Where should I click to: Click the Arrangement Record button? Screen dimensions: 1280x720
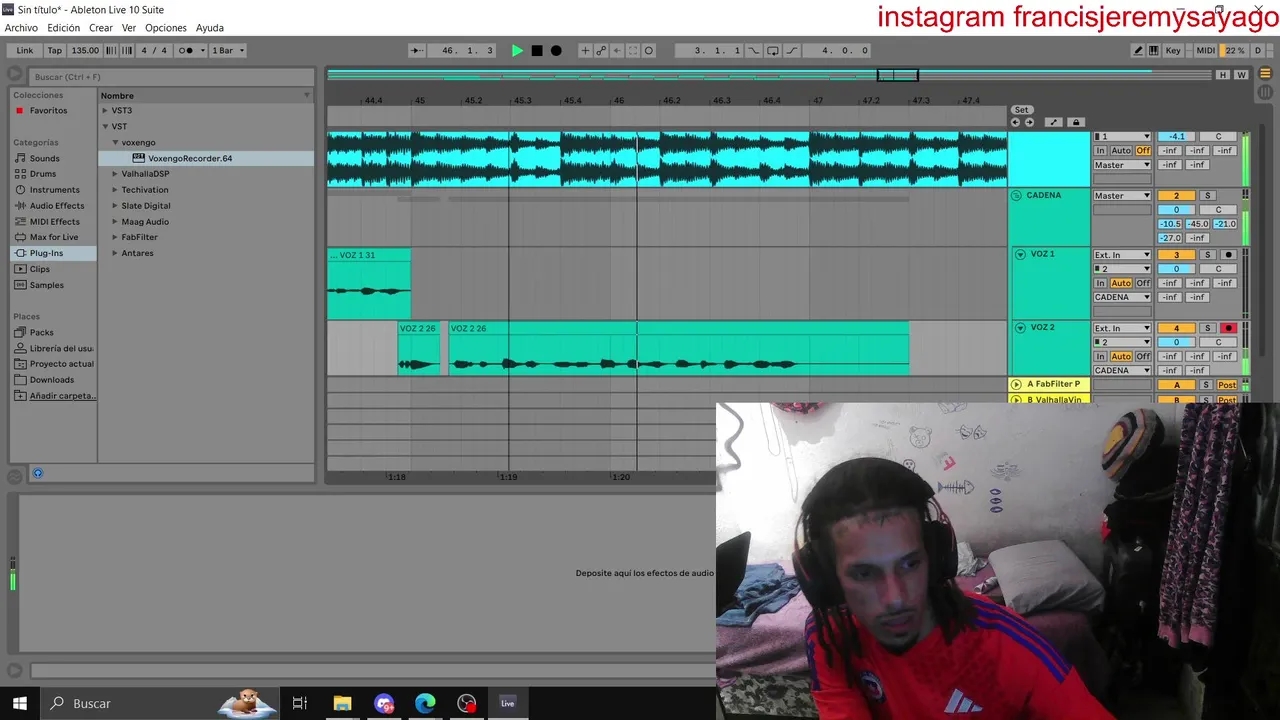point(556,50)
